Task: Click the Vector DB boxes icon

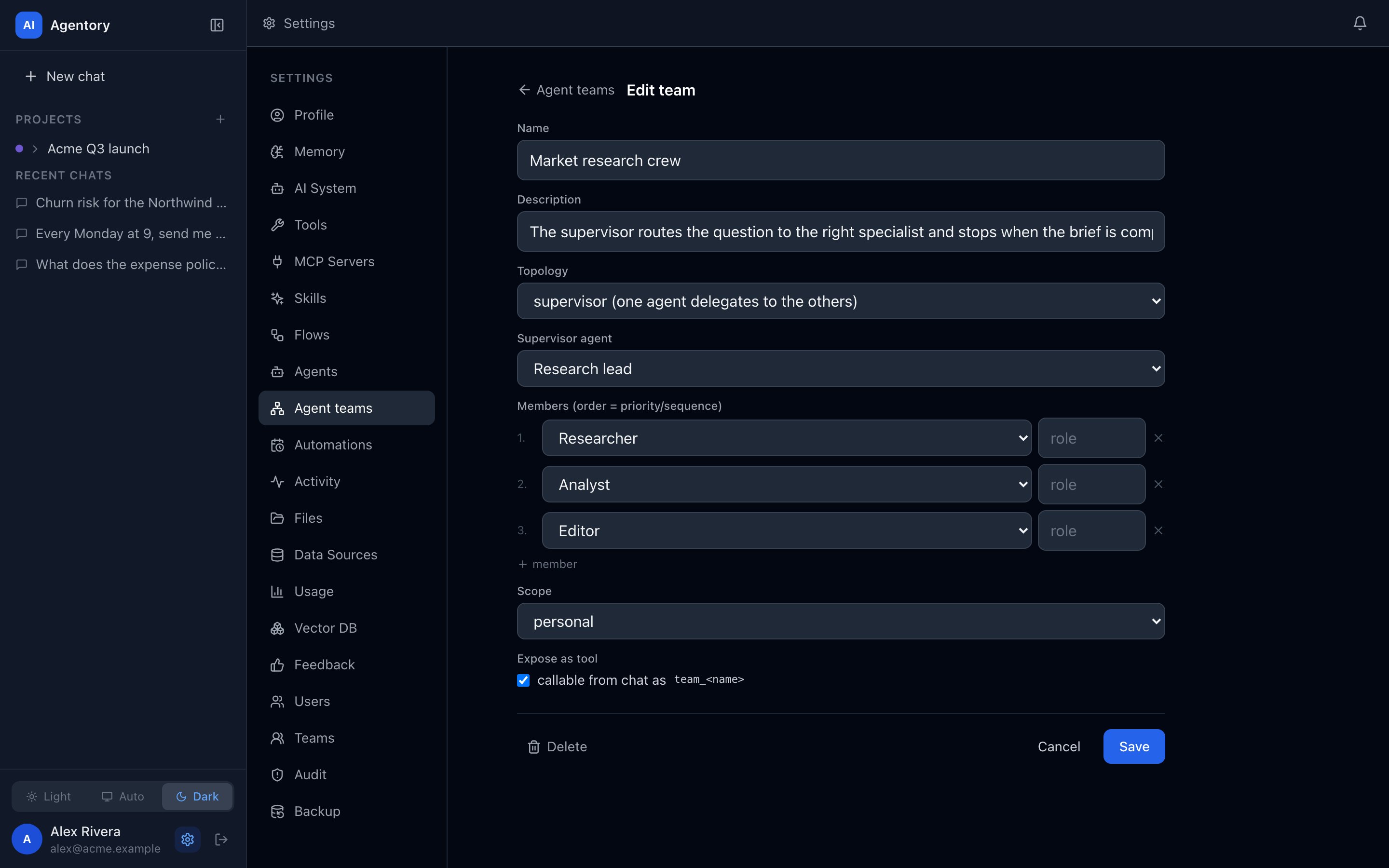Action: tap(277, 629)
